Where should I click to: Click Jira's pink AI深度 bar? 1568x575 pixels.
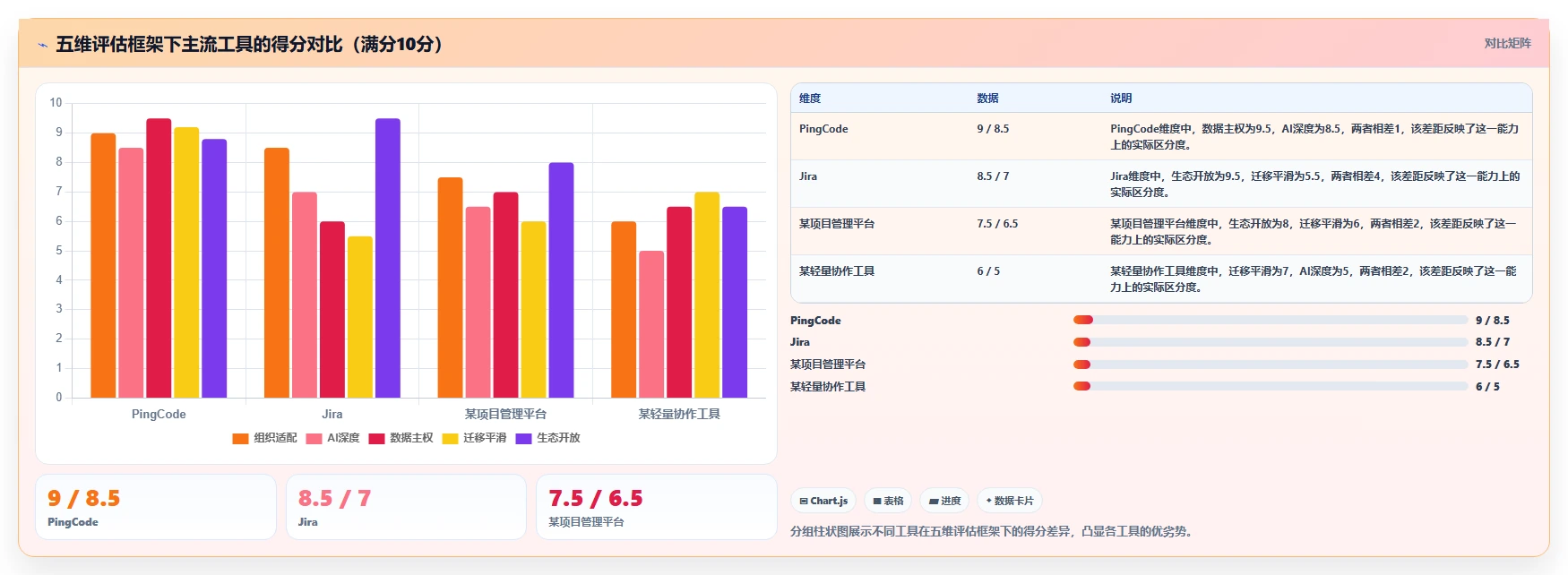pyautogui.click(x=305, y=295)
